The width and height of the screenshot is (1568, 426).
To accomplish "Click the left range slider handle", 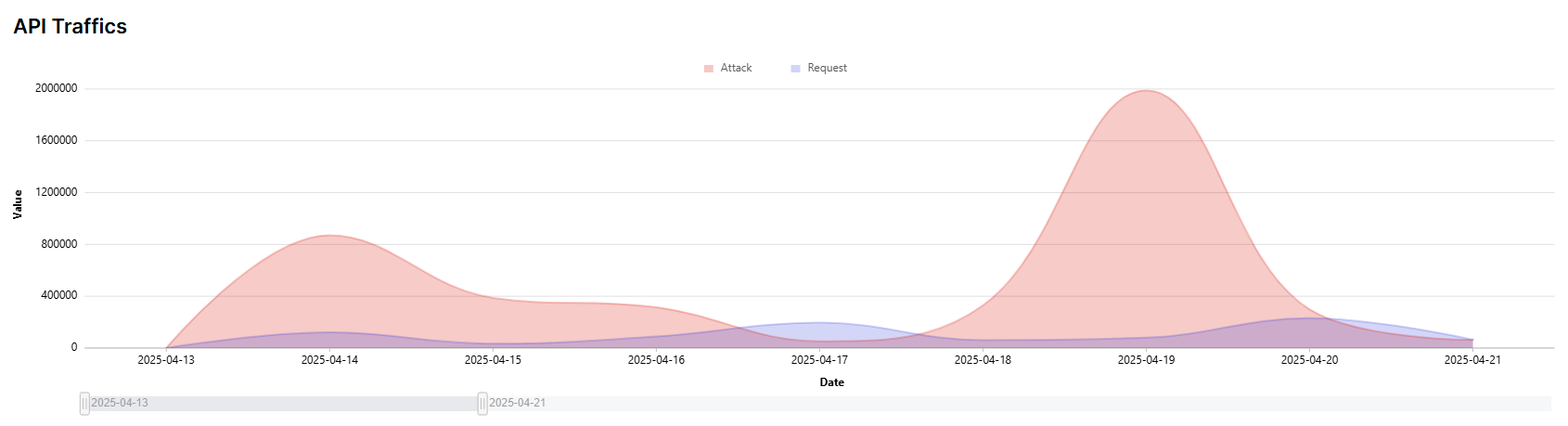I will tap(84, 403).
